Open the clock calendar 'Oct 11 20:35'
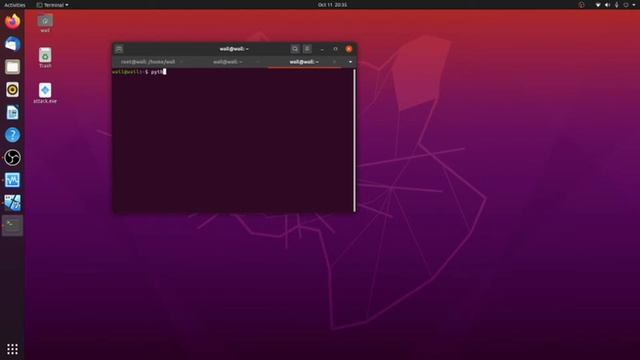Viewport: 640px width, 360px height. tap(332, 5)
